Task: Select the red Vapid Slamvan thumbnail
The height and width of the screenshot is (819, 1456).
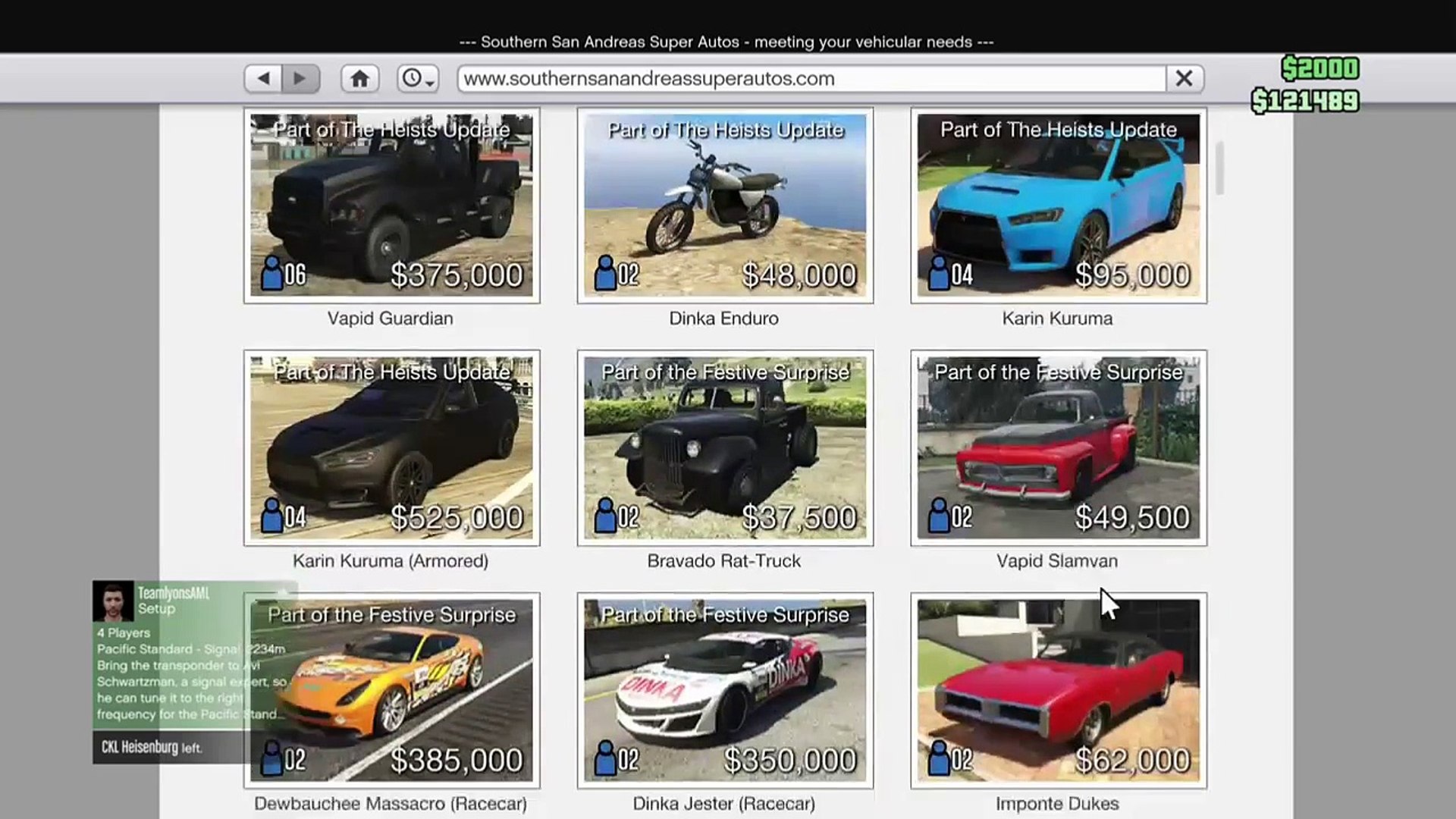Action: [1059, 447]
